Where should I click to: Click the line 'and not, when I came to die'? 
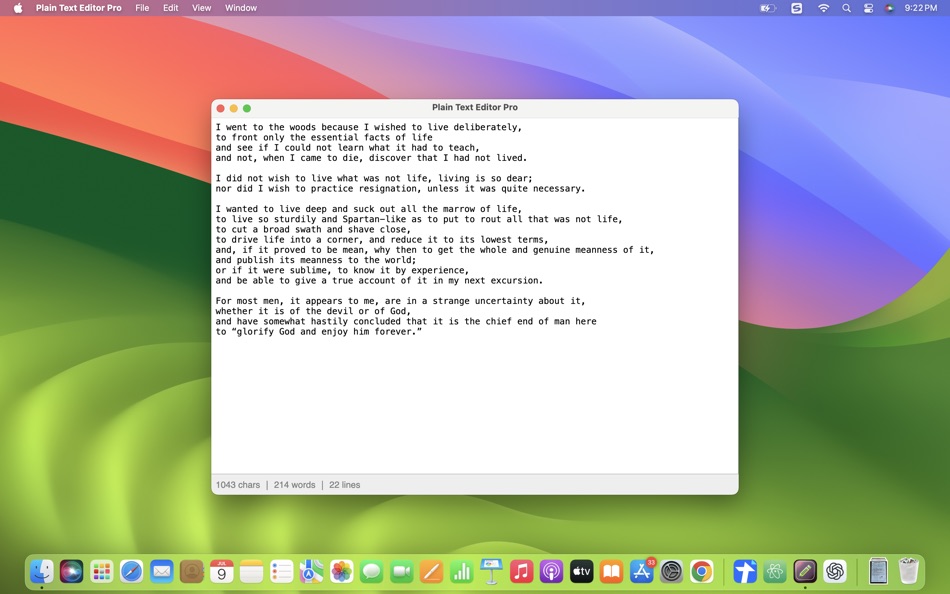[371, 158]
